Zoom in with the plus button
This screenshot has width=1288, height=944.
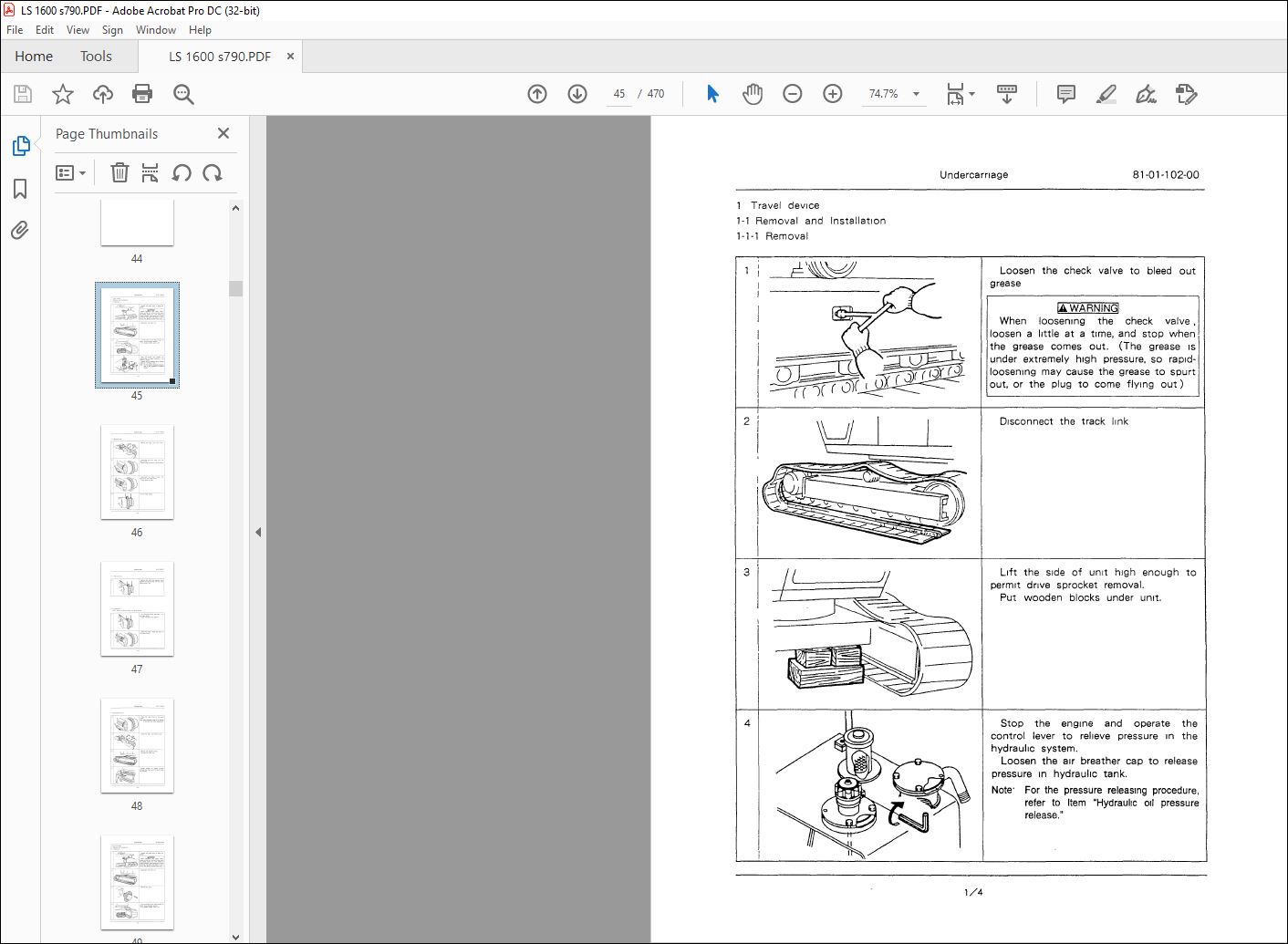coord(833,94)
